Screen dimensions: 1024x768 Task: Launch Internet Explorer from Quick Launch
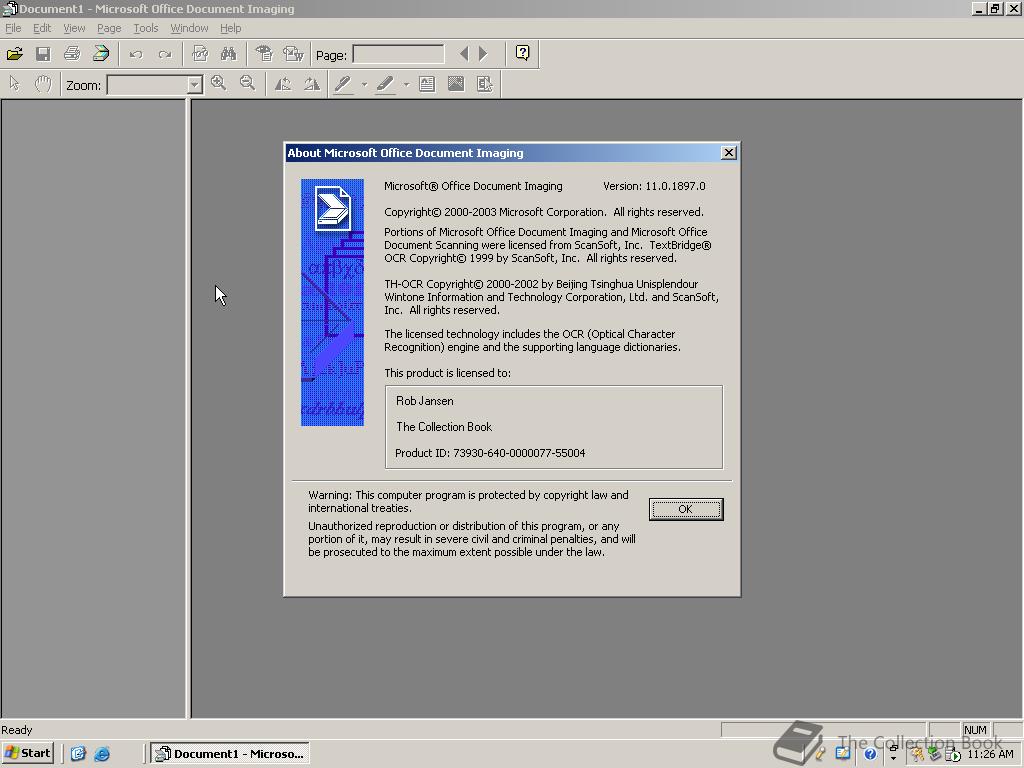102,754
